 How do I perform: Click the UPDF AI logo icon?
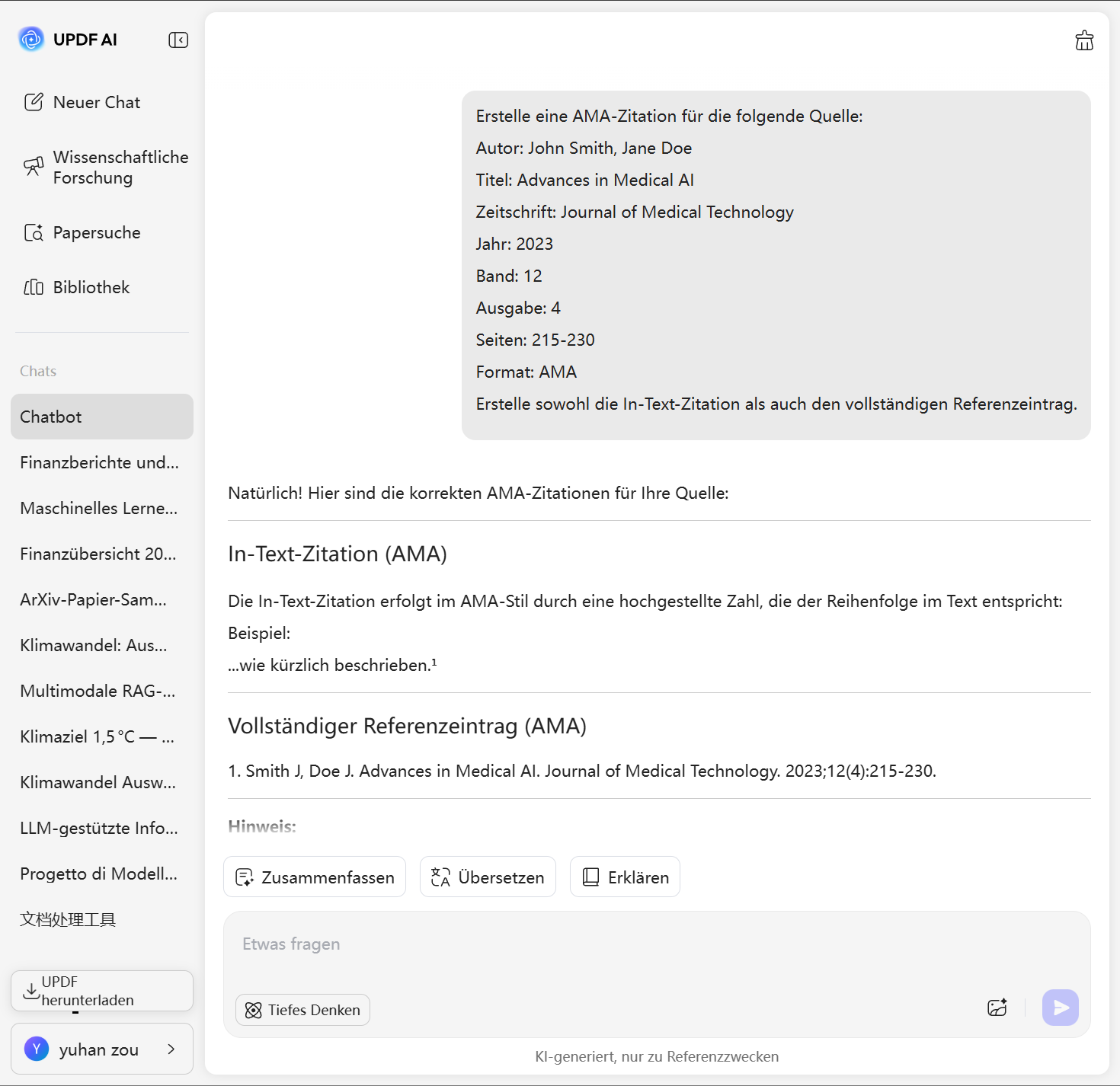coord(31,39)
